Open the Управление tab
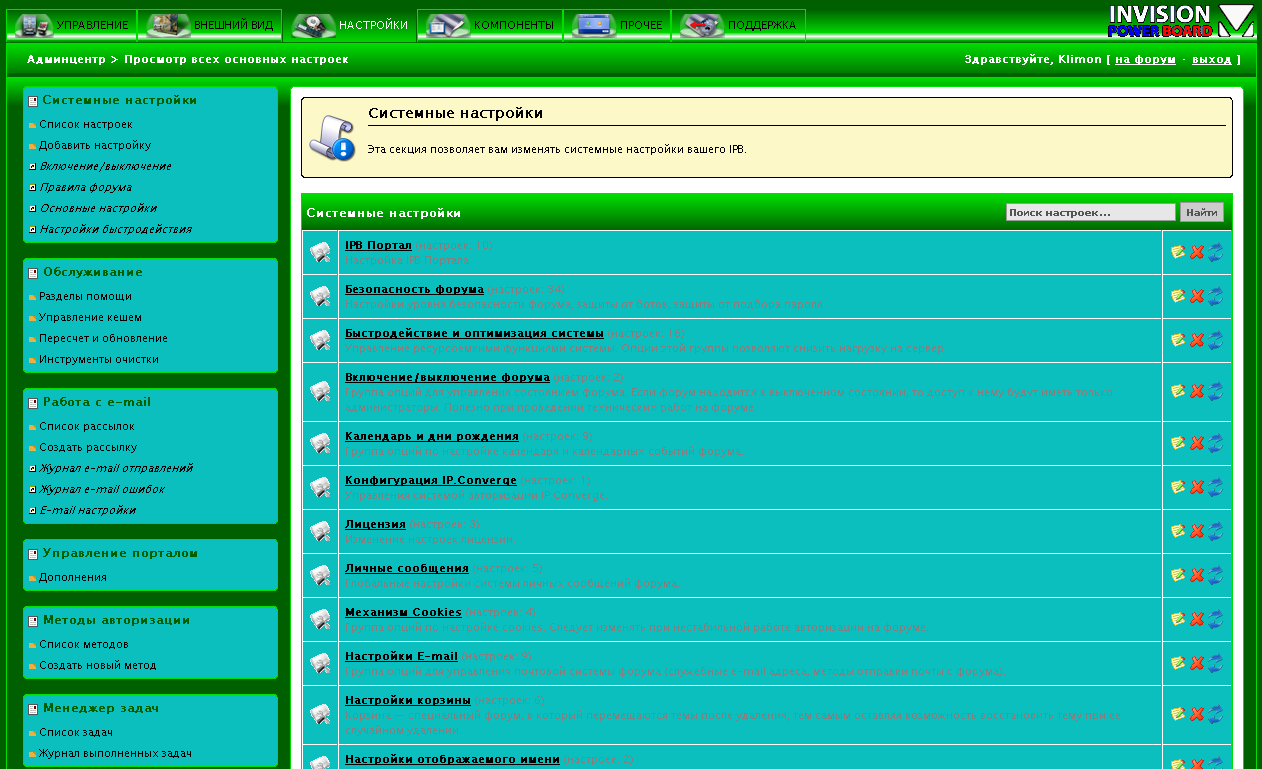 click(72, 25)
